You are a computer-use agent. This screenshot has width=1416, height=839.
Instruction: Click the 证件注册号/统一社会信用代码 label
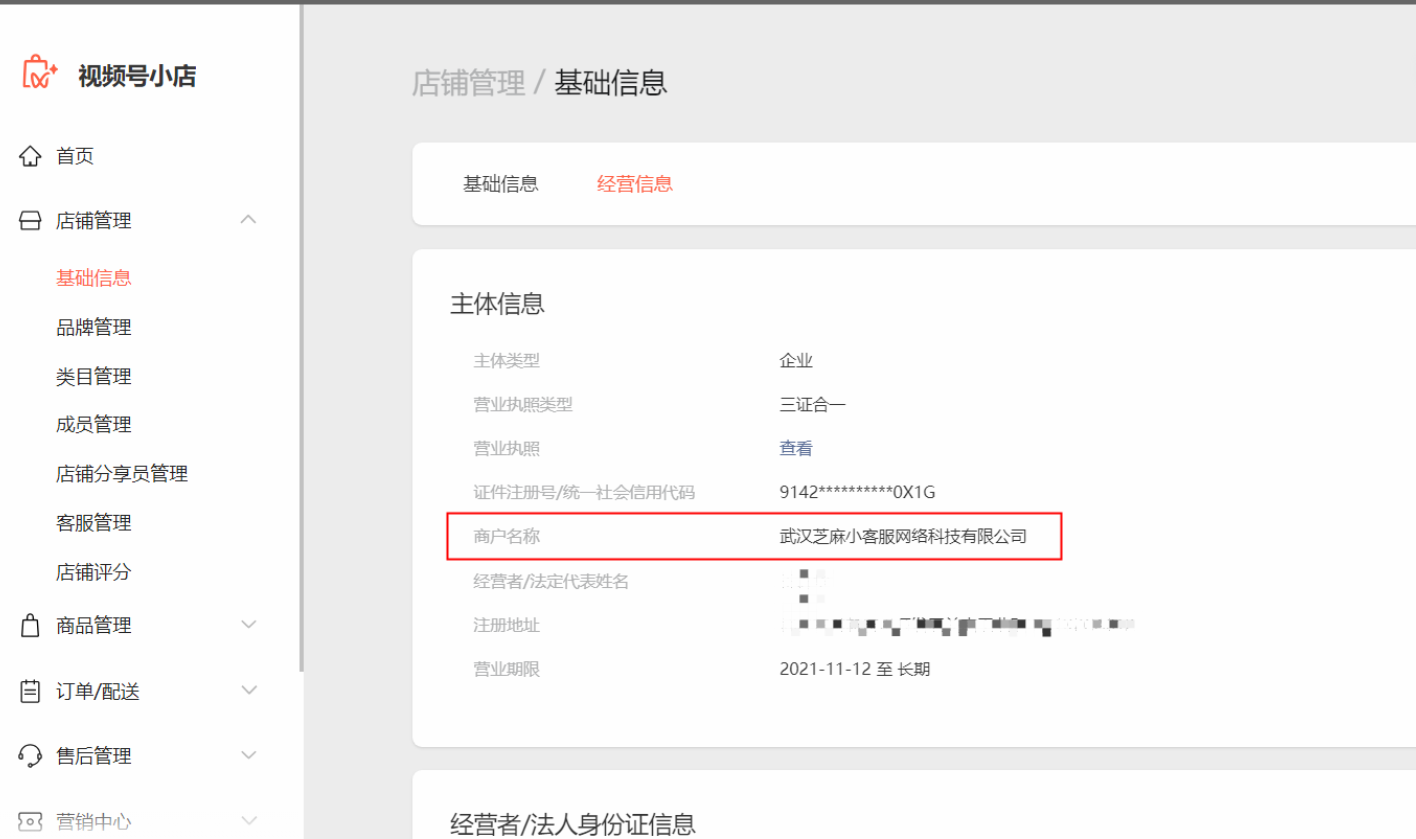tap(584, 492)
